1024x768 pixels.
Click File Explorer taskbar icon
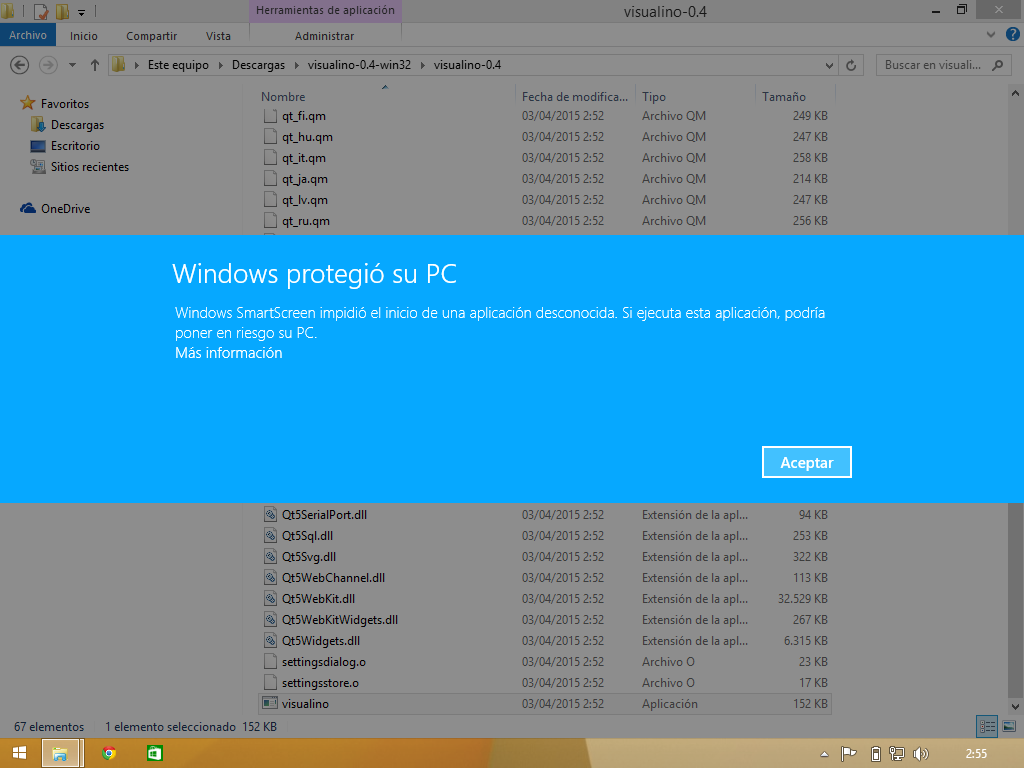[x=60, y=753]
